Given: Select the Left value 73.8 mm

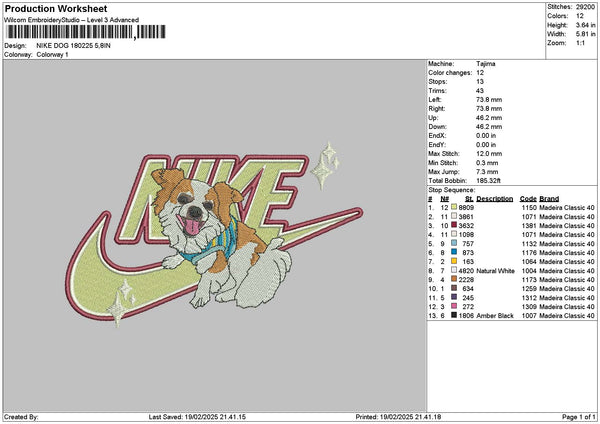Looking at the screenshot, I should (489, 99).
